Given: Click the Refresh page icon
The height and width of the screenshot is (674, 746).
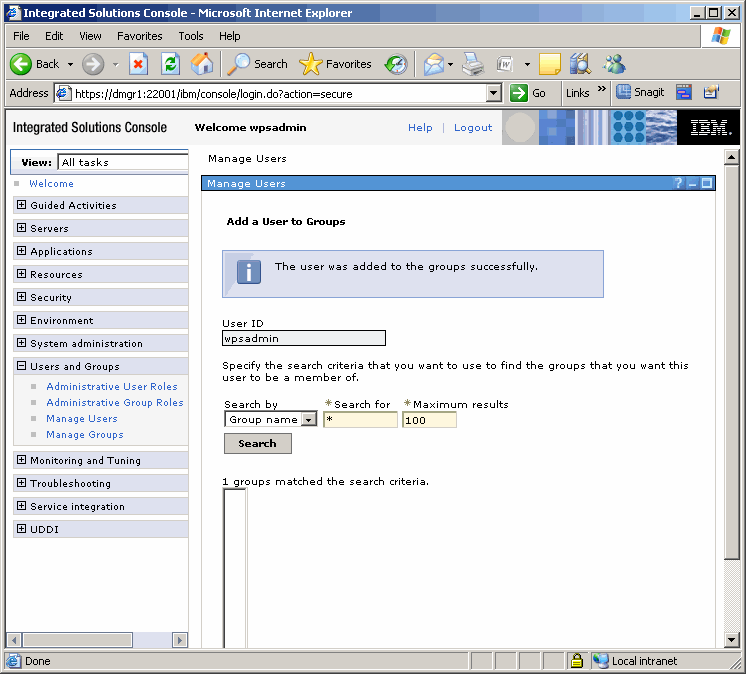Looking at the screenshot, I should [171, 64].
